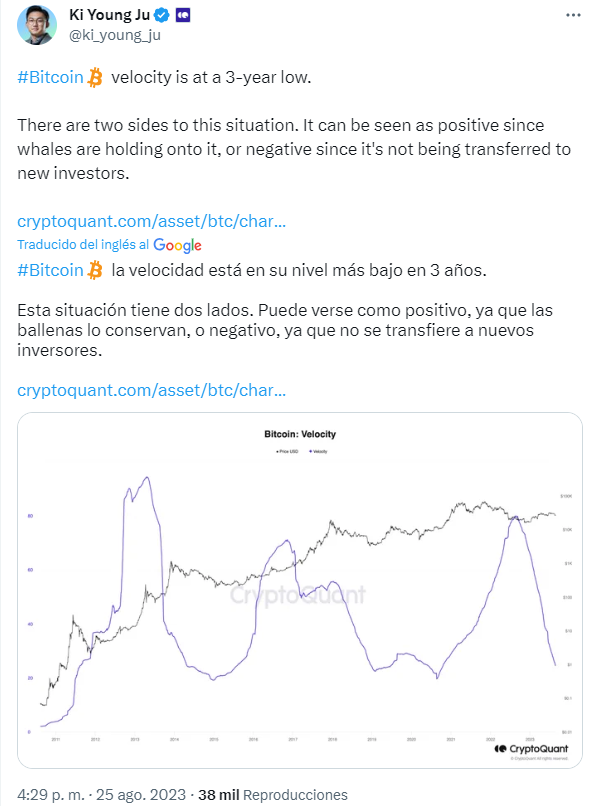Viewport: 597px width, 806px height.
Task: Toggle the Velocity legend item
Action: [318, 451]
